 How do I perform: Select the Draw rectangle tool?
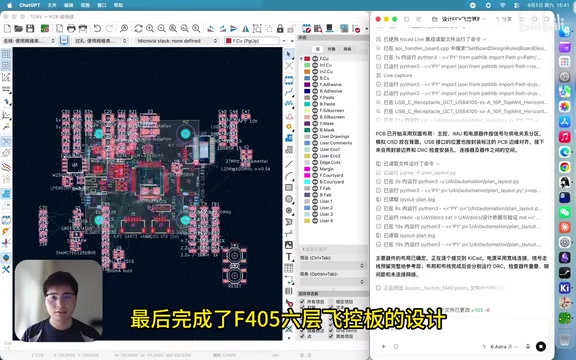(x=289, y=188)
